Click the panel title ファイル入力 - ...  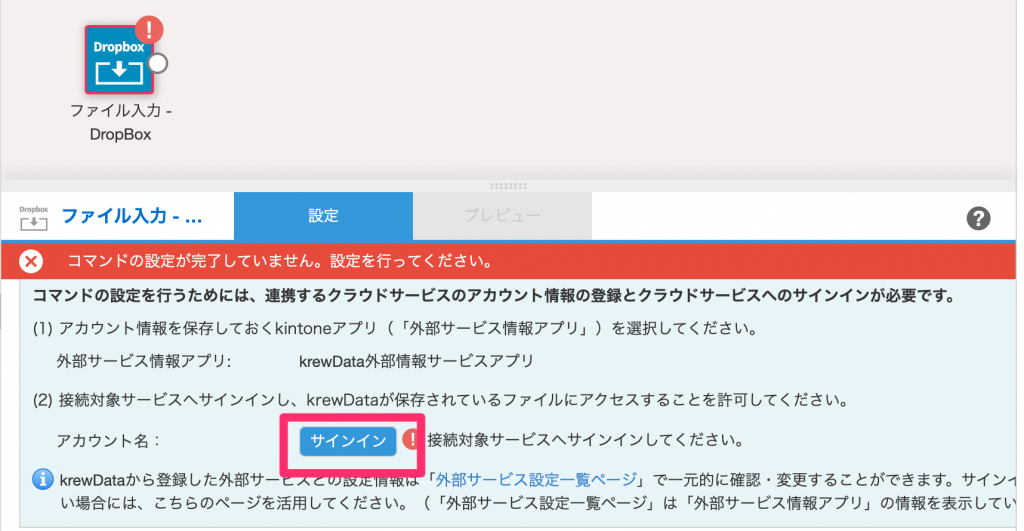[131, 216]
